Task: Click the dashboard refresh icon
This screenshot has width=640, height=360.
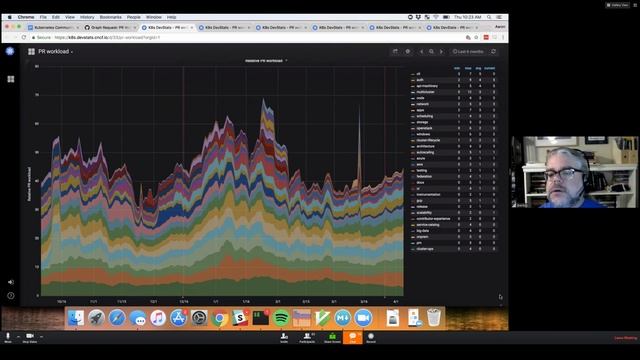Action: pos(493,51)
